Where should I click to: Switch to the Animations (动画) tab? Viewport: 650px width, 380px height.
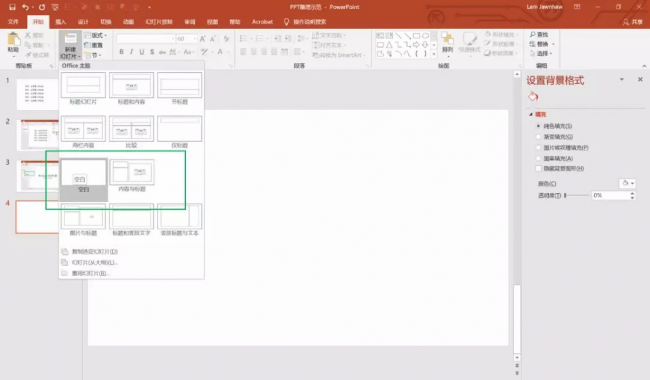click(x=129, y=22)
